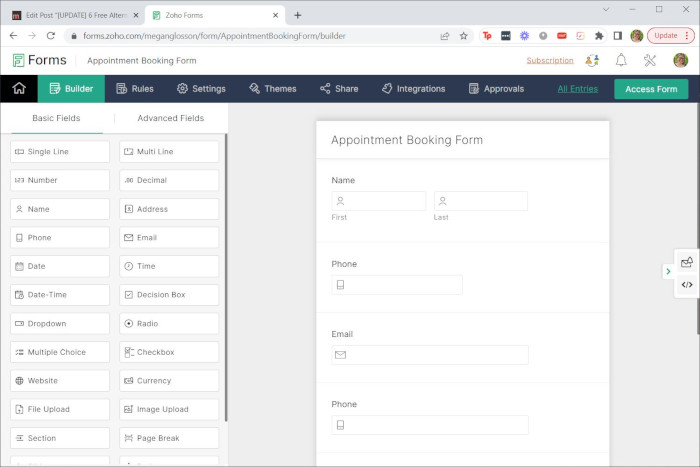Open the Subscription link
The image size is (700, 467).
click(x=550, y=60)
